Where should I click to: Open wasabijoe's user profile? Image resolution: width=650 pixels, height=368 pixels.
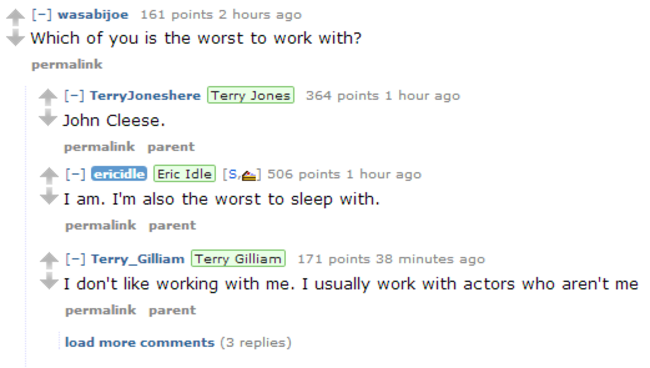93,15
